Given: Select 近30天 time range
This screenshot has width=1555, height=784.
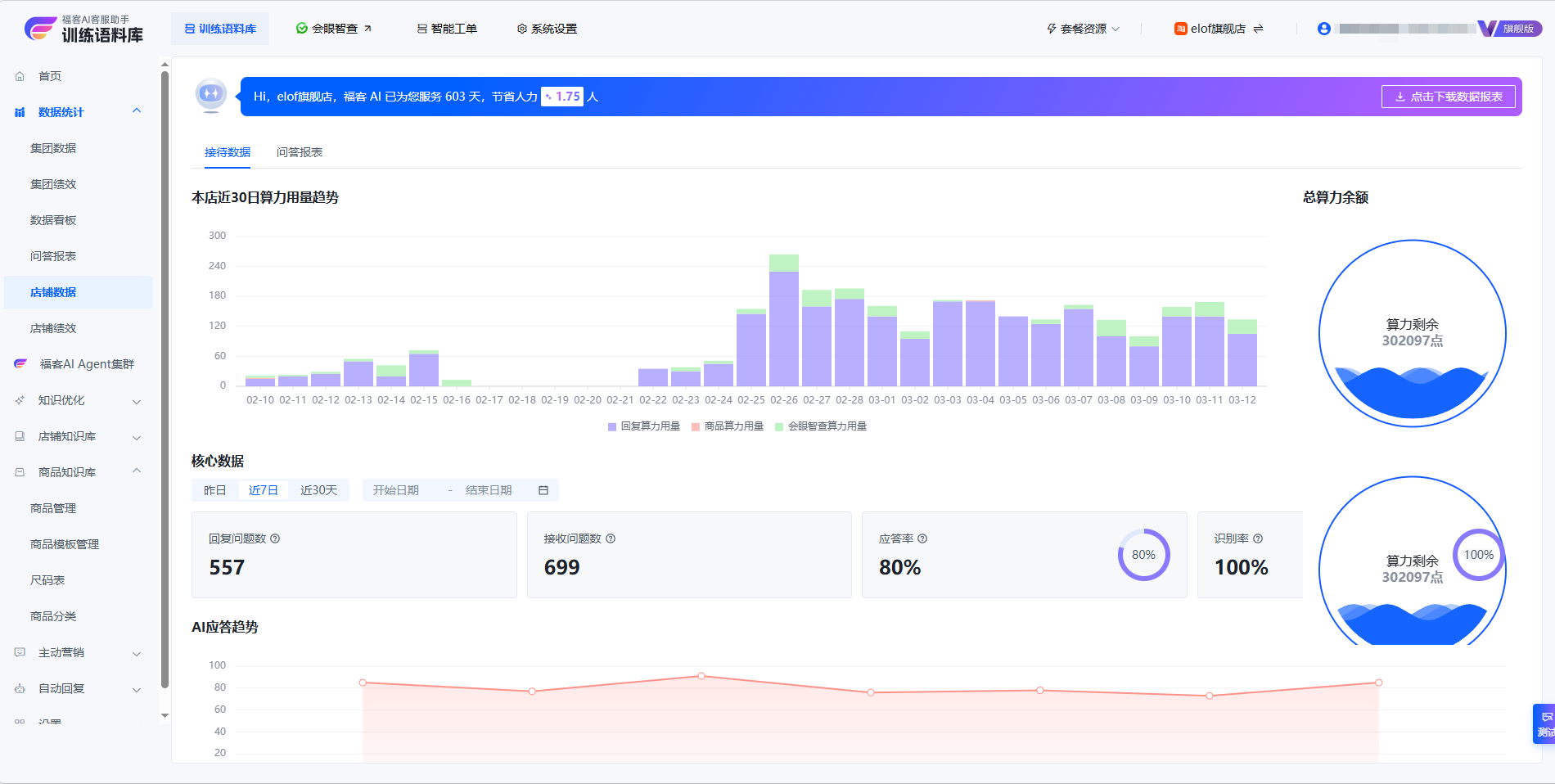Looking at the screenshot, I should (x=318, y=490).
